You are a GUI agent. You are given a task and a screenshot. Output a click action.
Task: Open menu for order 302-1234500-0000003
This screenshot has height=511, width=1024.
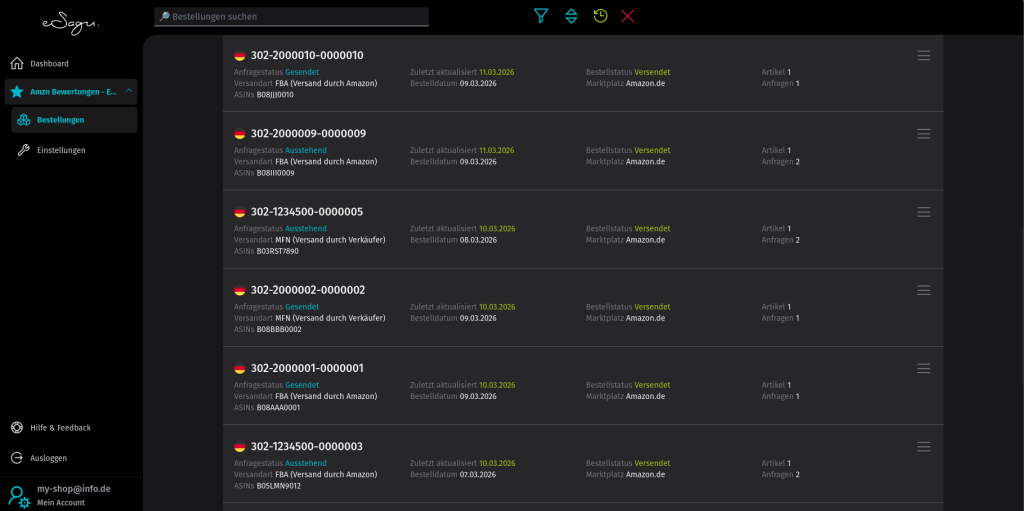coord(923,446)
